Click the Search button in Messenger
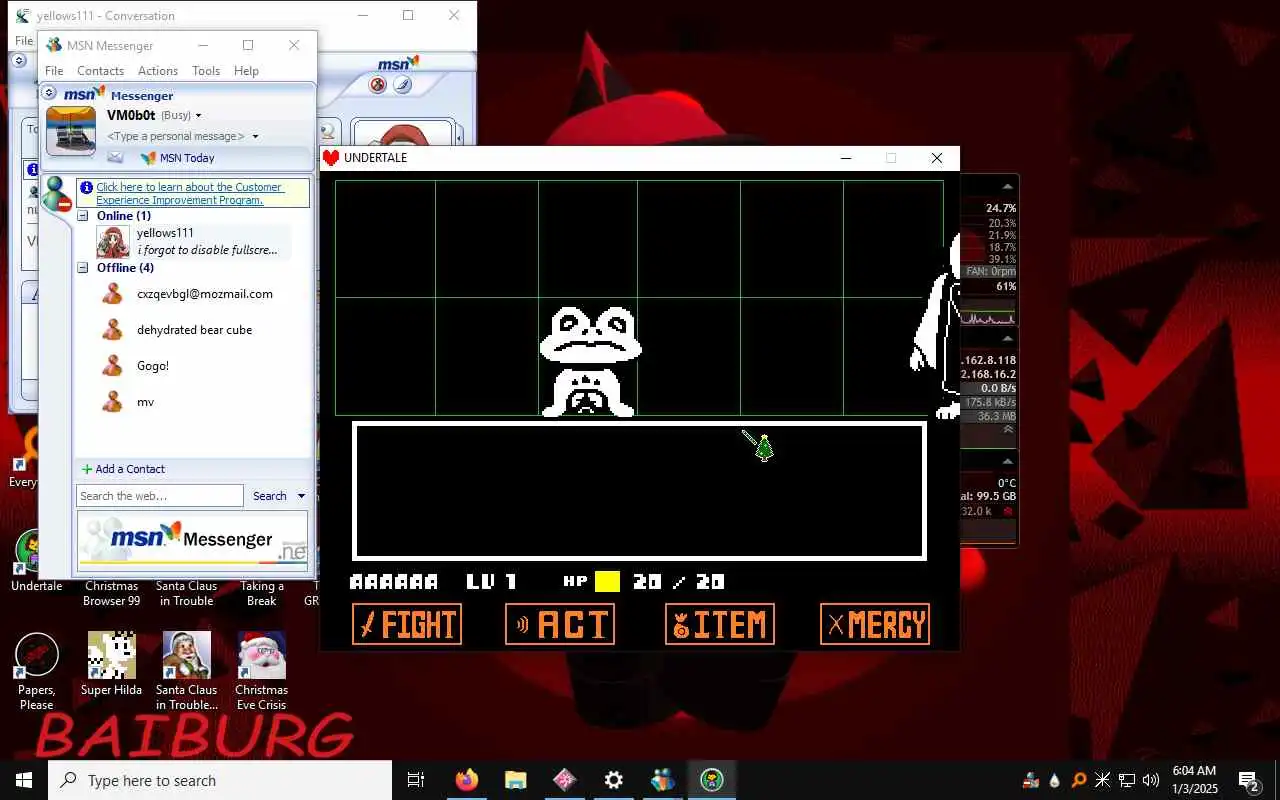 [x=270, y=496]
